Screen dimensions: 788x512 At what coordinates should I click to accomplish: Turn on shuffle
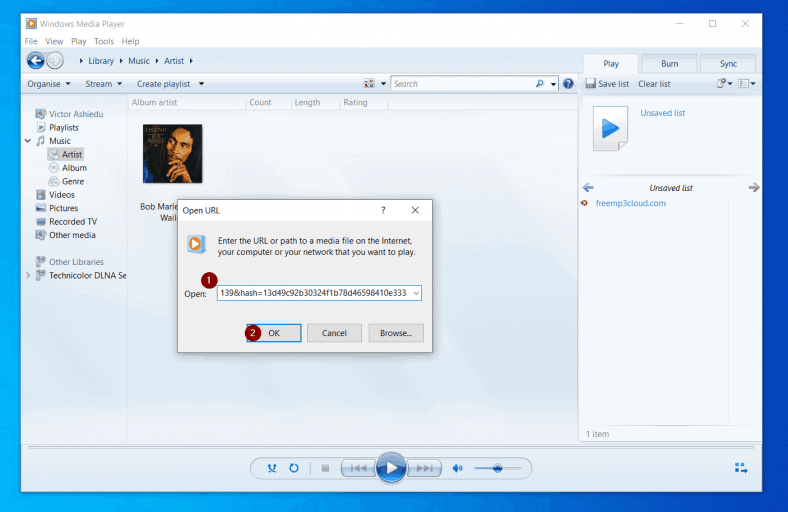(x=272, y=468)
